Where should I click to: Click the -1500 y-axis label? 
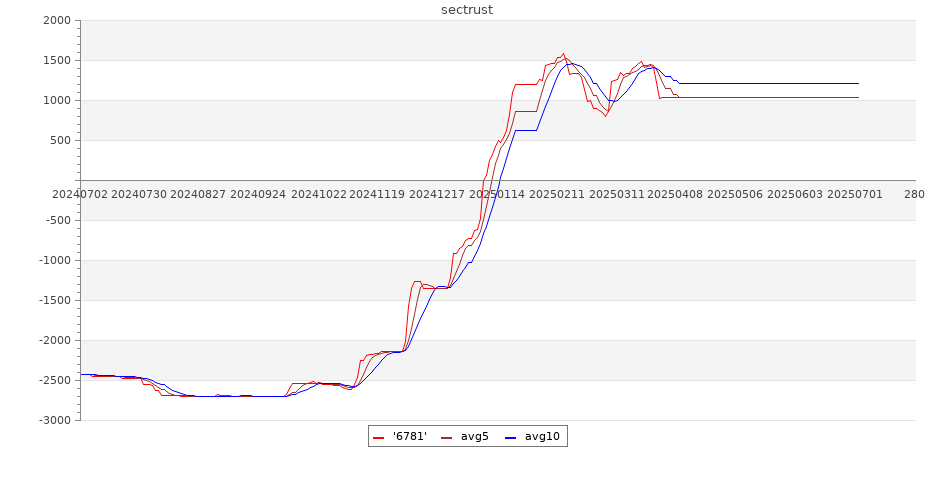tap(54, 301)
